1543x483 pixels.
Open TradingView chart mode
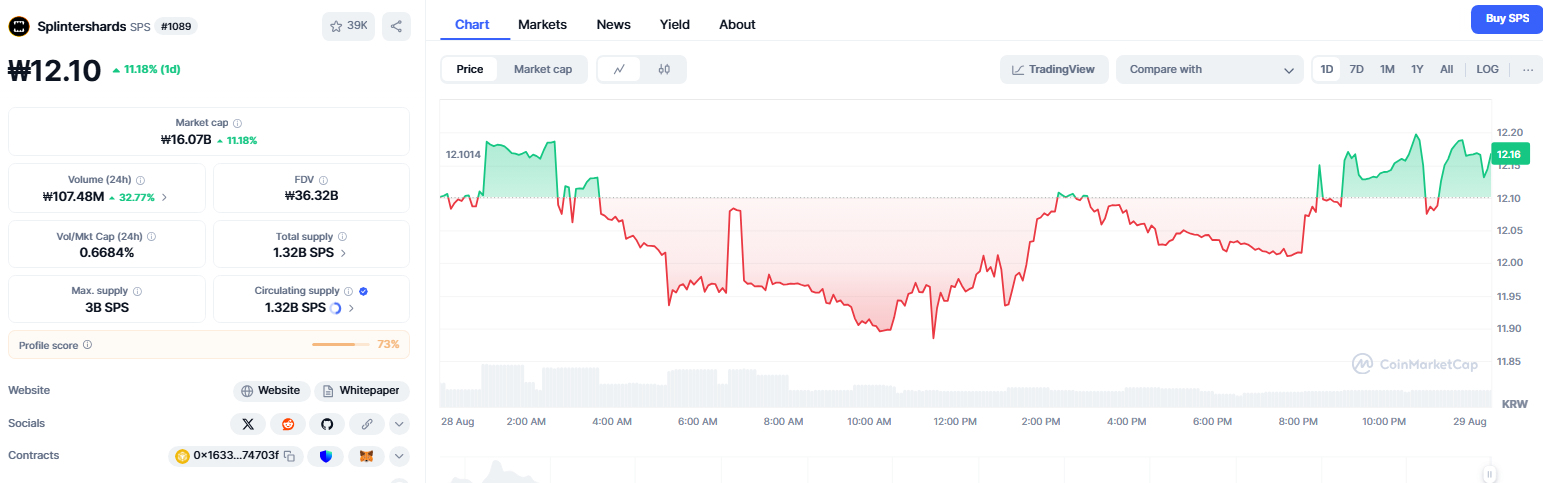(1054, 69)
